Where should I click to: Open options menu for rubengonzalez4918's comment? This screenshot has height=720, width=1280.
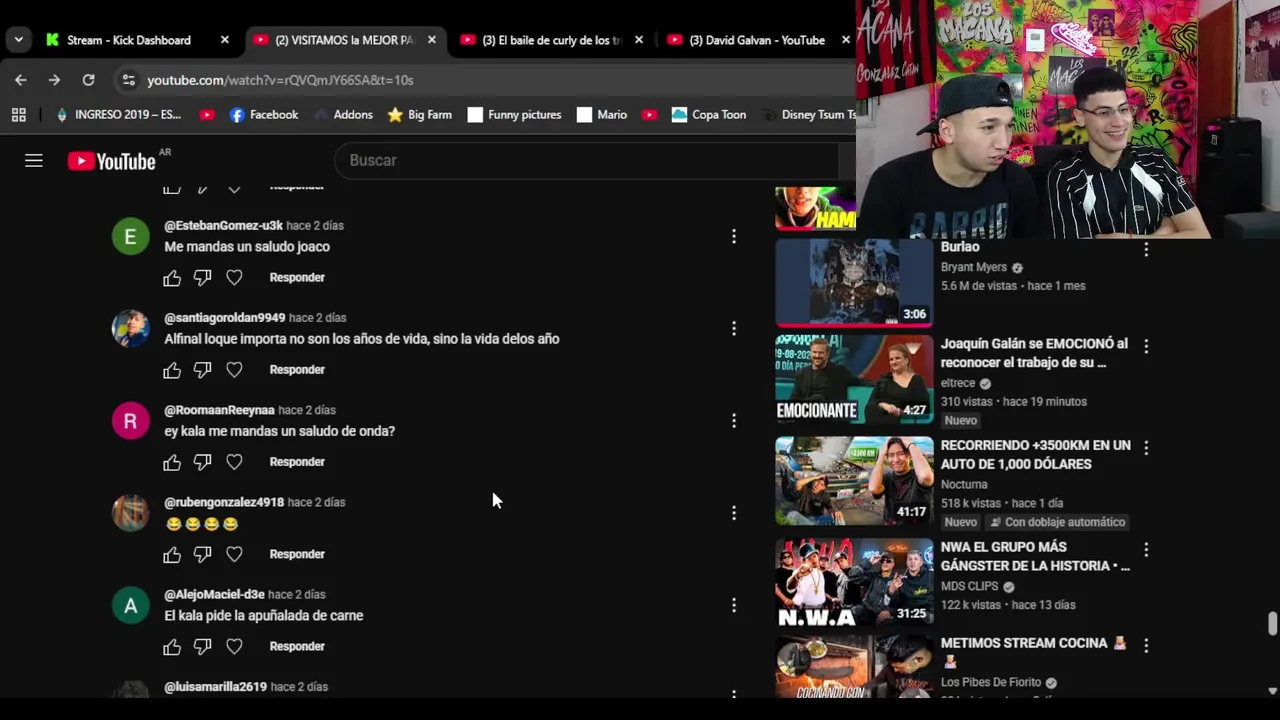click(734, 513)
